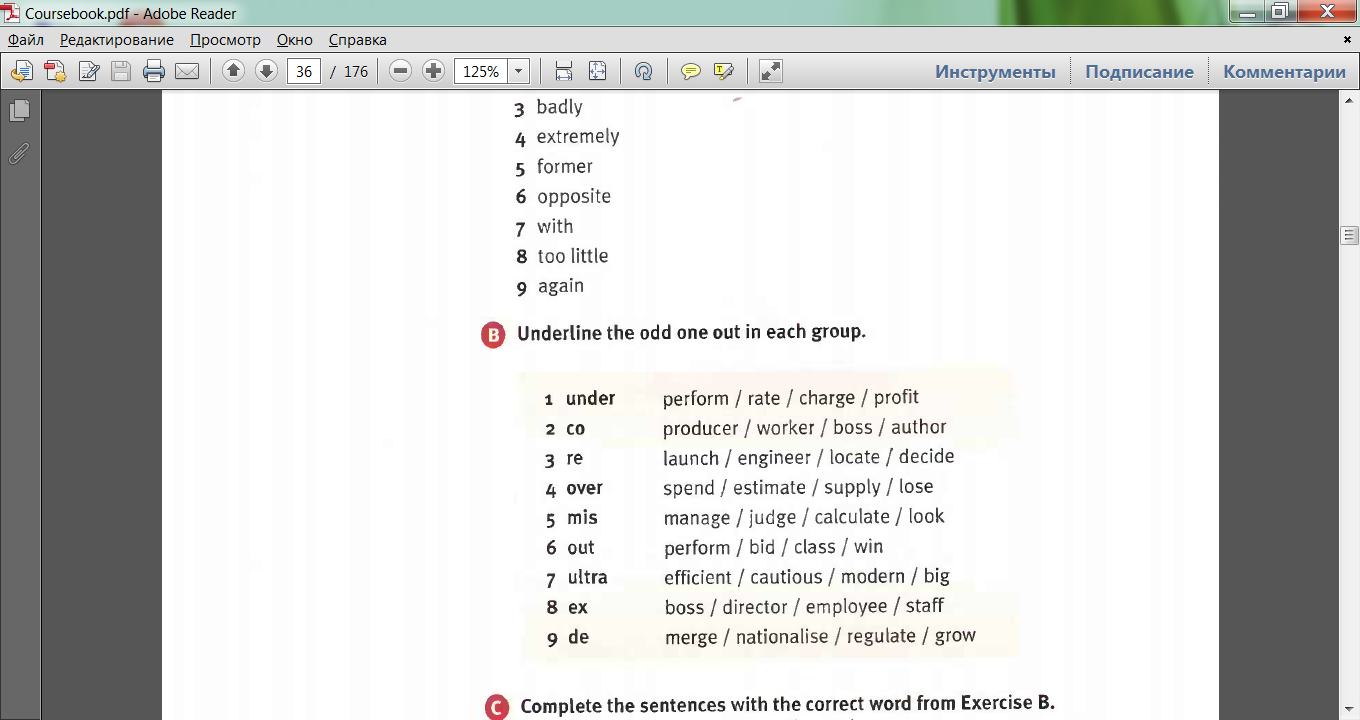Click the word 'producer' in row 2
1360x720 pixels.
(x=700, y=428)
